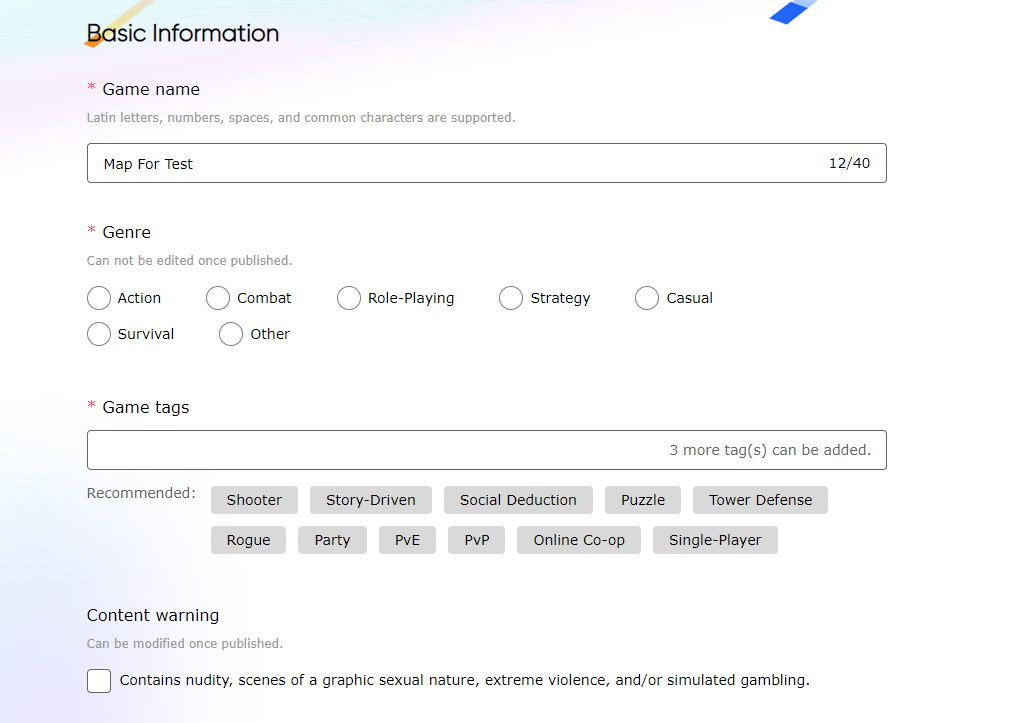This screenshot has height=723, width=1012.
Task: Select the Strategy genre radio button
Action: pos(511,298)
